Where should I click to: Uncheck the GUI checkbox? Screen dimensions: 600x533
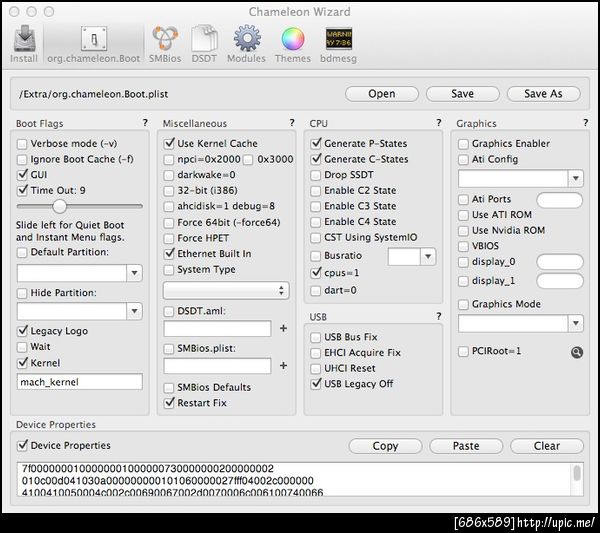tap(23, 175)
